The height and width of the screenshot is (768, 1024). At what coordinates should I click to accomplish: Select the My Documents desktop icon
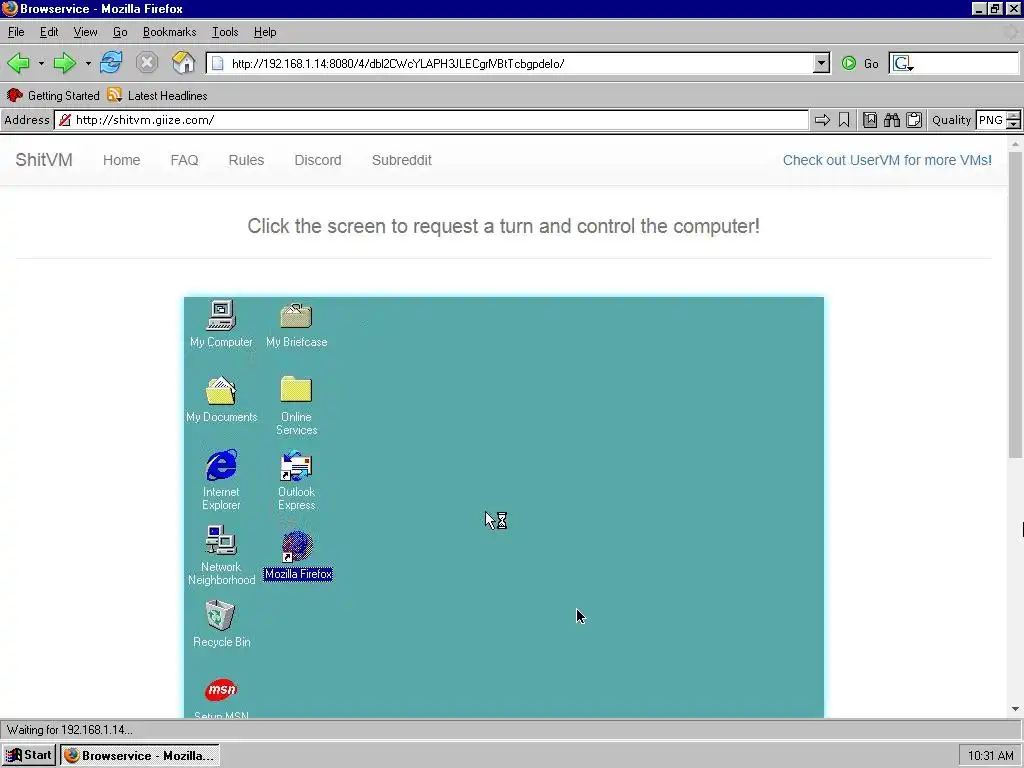[221, 399]
